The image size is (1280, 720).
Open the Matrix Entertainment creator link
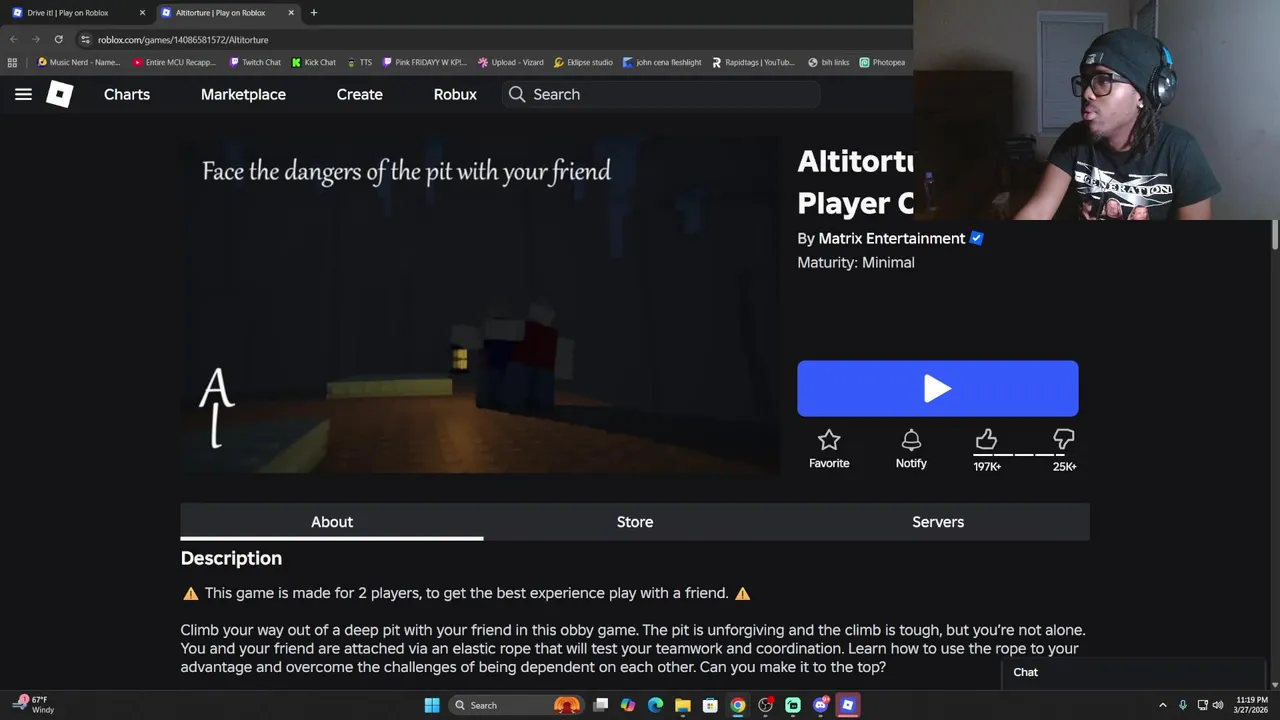pyautogui.click(x=891, y=238)
